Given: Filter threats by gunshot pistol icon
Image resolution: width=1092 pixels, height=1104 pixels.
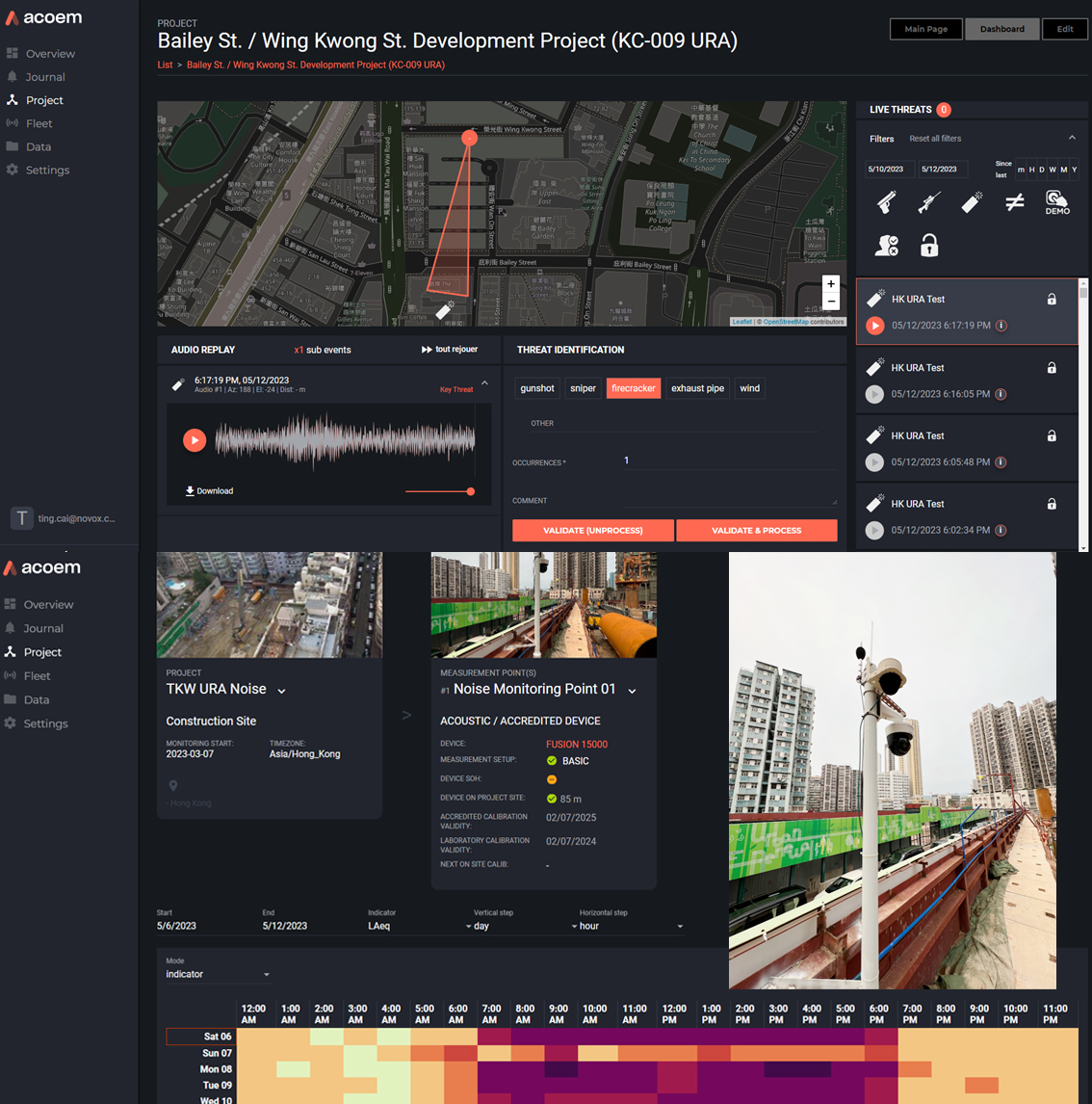Looking at the screenshot, I should click(887, 202).
